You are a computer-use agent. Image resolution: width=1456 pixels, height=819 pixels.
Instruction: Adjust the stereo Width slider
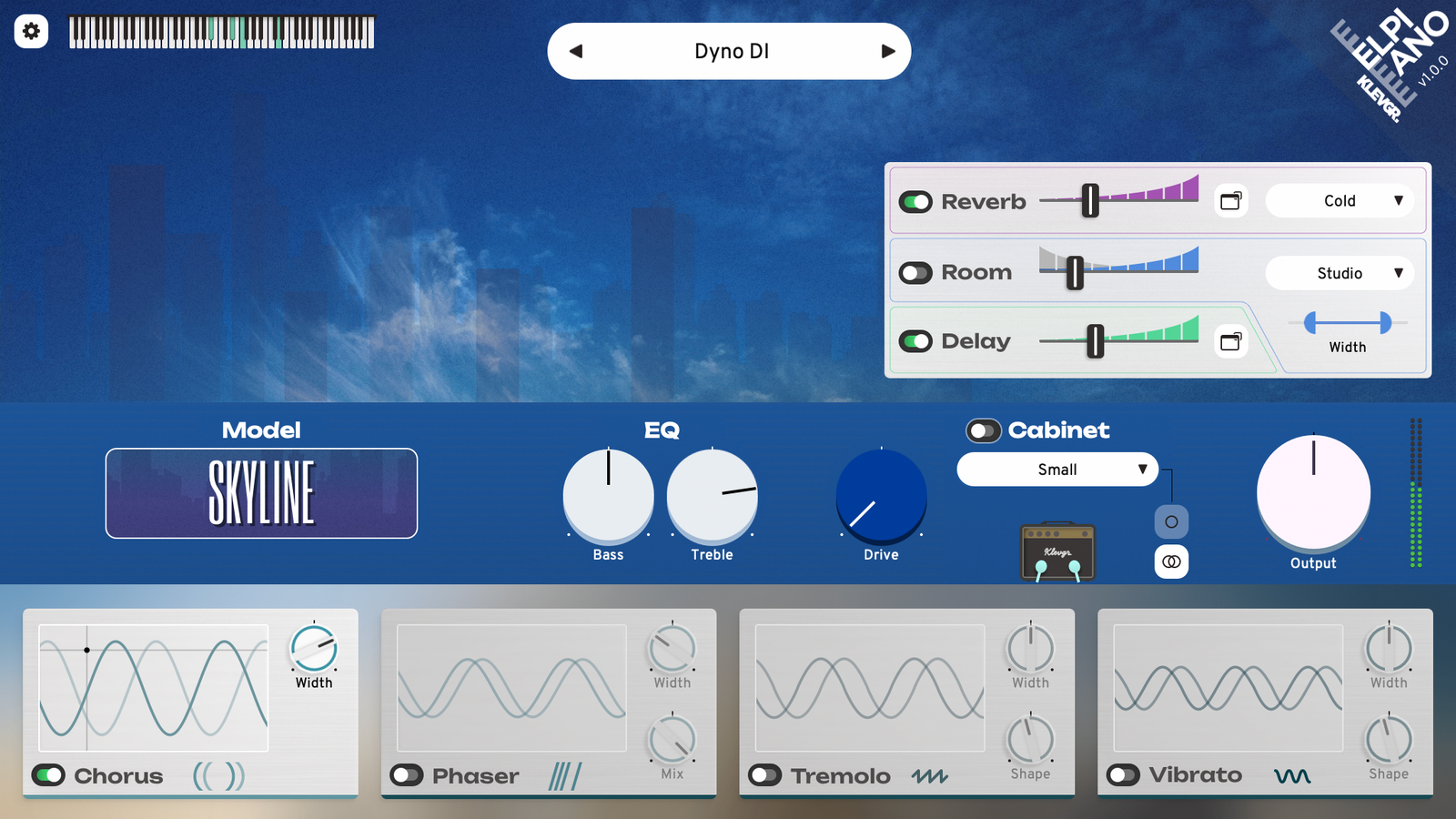click(1347, 322)
